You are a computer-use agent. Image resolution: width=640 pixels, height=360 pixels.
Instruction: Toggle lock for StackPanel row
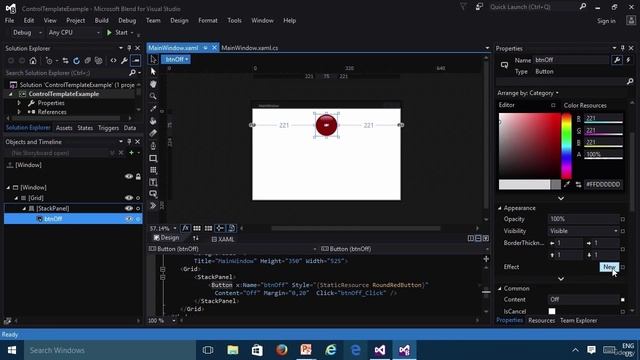click(138, 209)
